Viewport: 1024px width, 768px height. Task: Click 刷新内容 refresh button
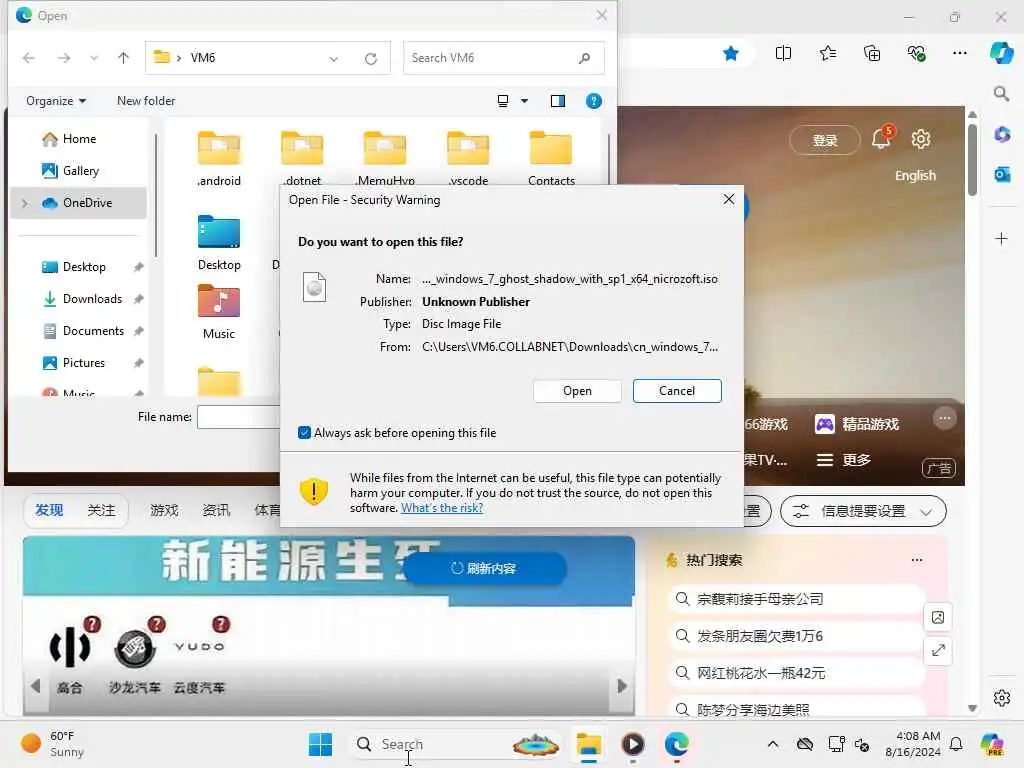click(484, 568)
